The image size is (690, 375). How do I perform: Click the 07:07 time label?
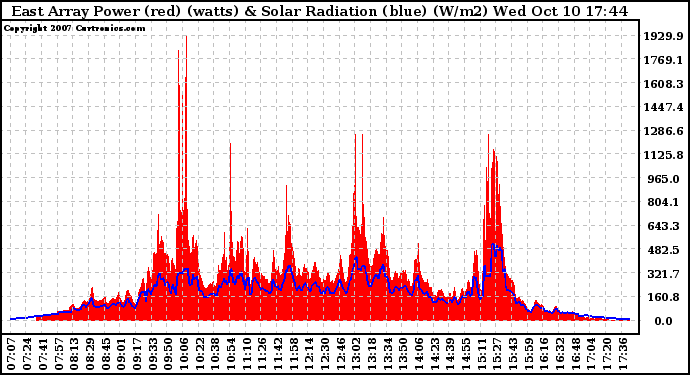(11, 354)
